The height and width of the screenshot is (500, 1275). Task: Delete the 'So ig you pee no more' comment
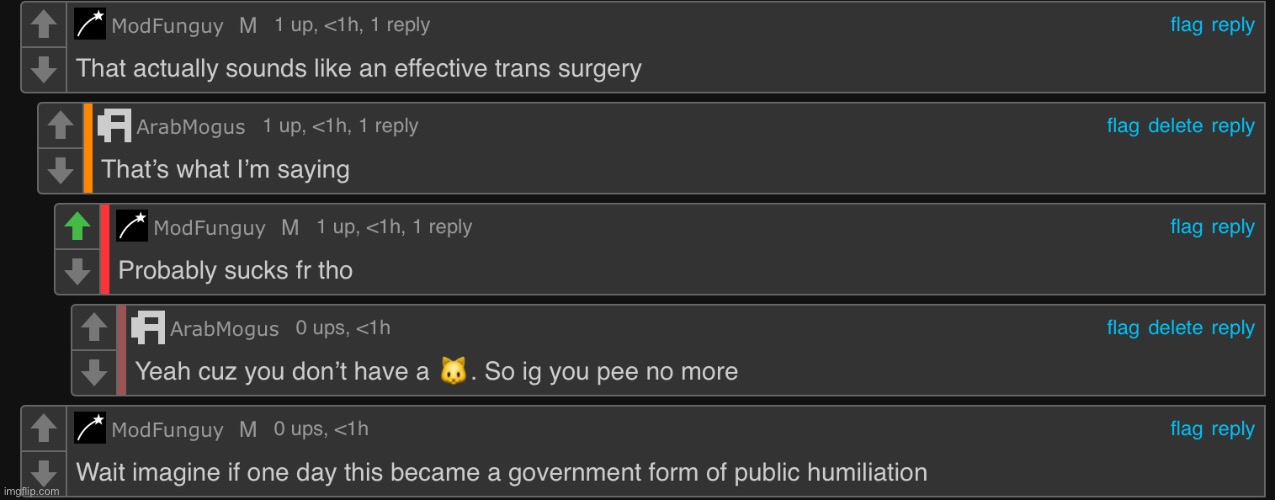click(1175, 328)
